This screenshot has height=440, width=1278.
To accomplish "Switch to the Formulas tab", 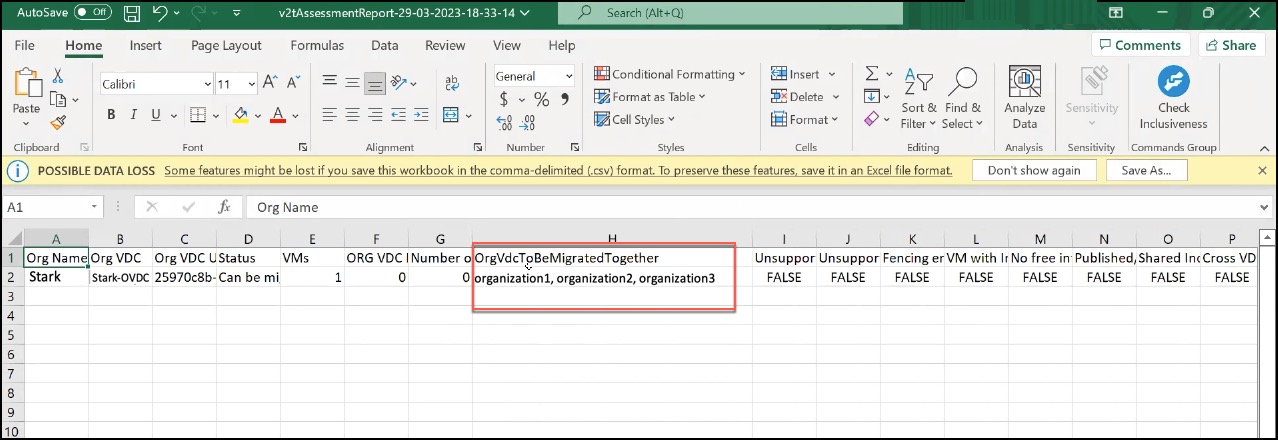I will pyautogui.click(x=317, y=45).
